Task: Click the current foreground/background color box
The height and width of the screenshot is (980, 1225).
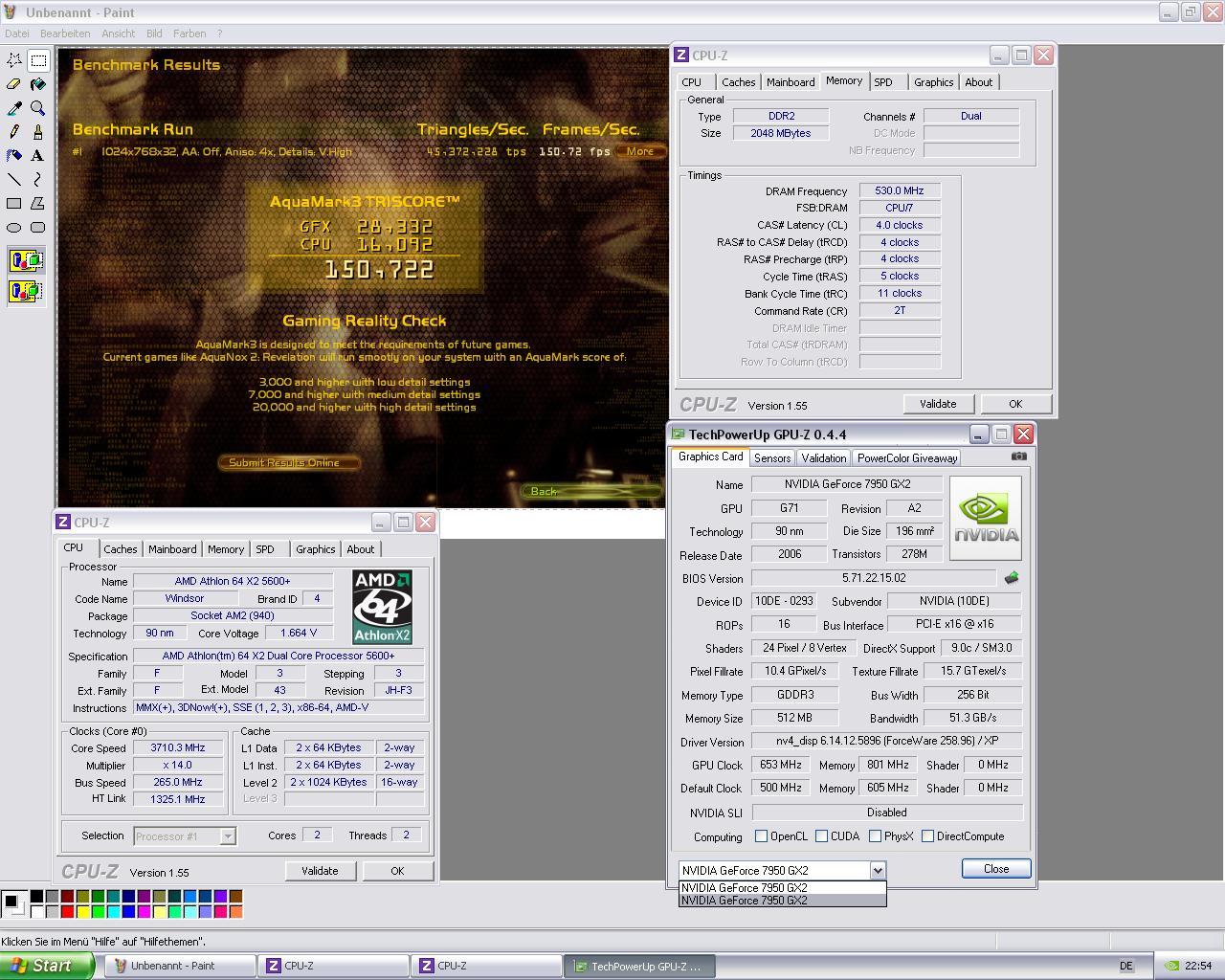Action: pyautogui.click(x=13, y=903)
